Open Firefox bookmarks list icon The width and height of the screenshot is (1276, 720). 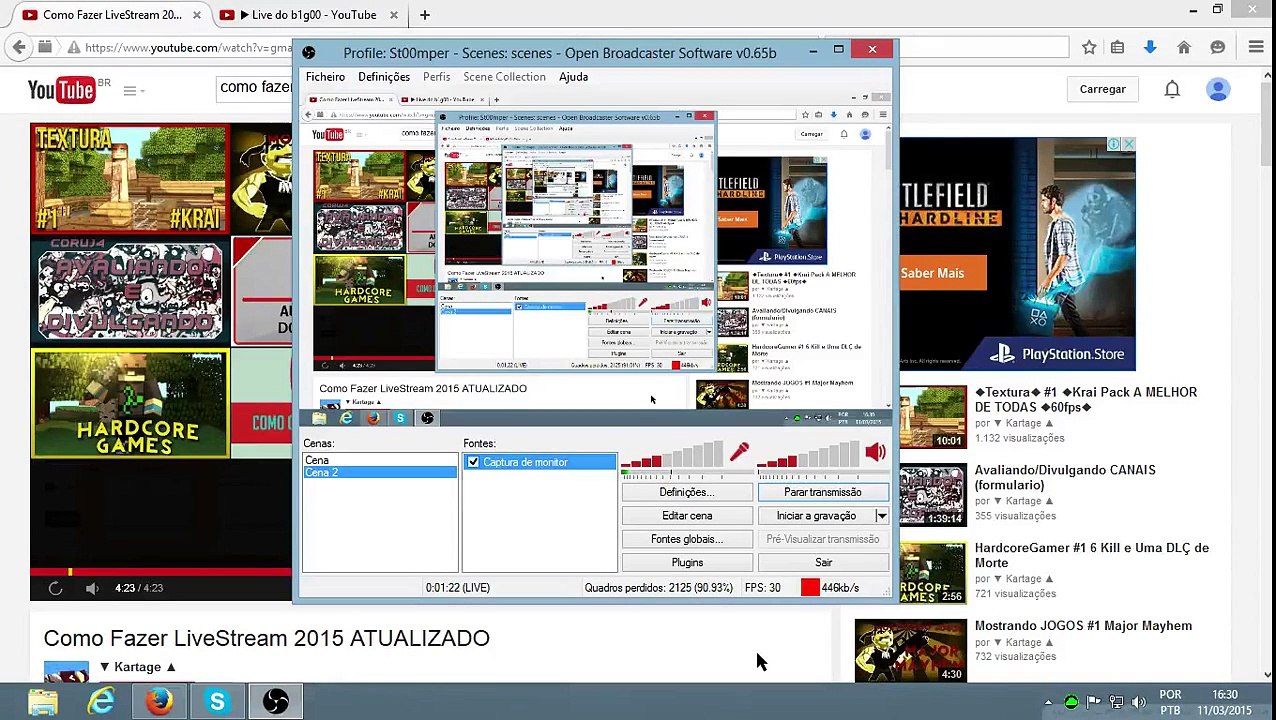pos(1118,47)
